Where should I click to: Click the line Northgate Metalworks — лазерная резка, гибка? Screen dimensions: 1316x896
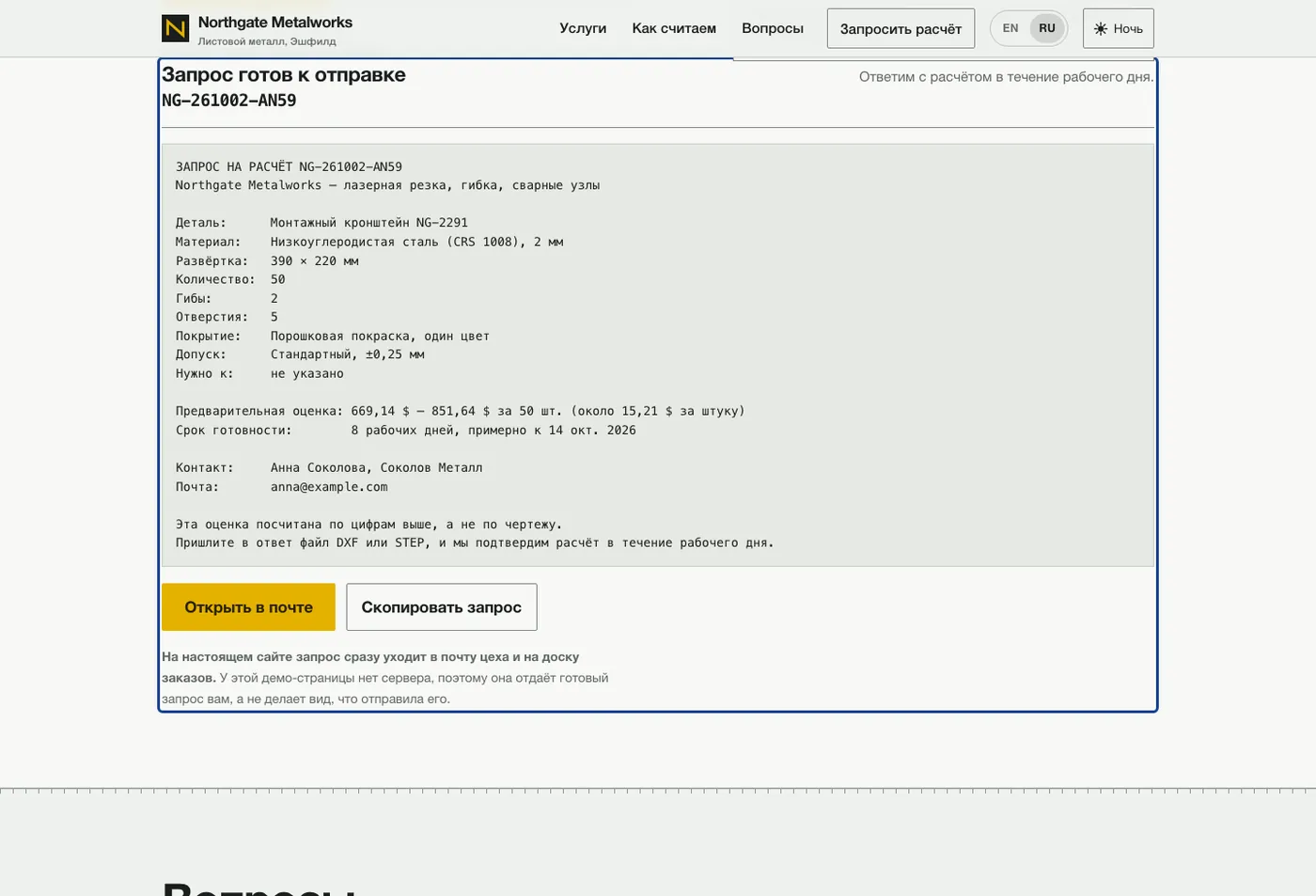387,185
